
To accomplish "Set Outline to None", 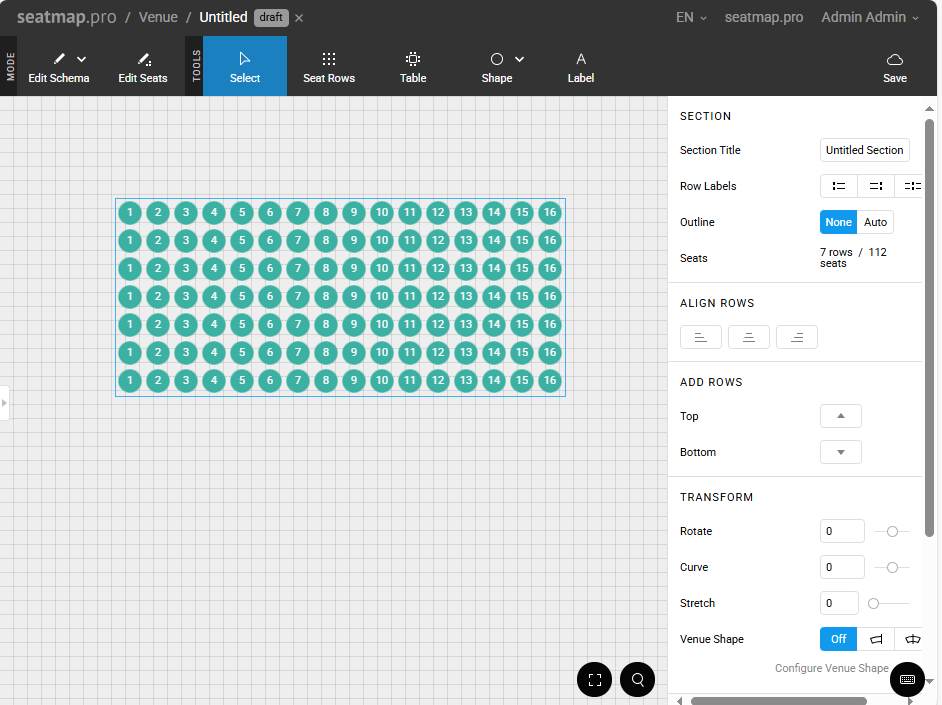I will click(x=839, y=222).
